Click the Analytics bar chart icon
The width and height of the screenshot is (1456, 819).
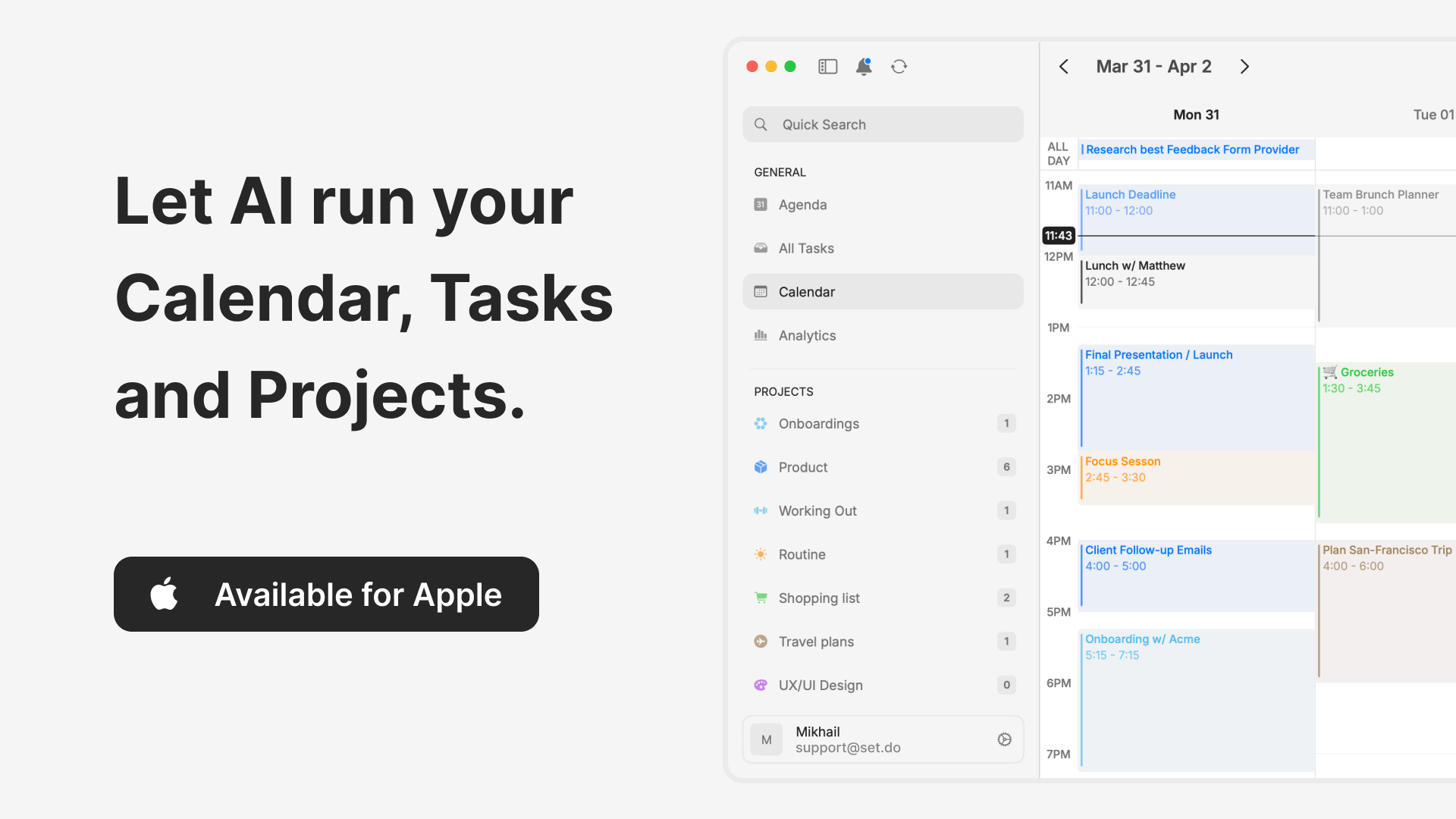click(761, 335)
